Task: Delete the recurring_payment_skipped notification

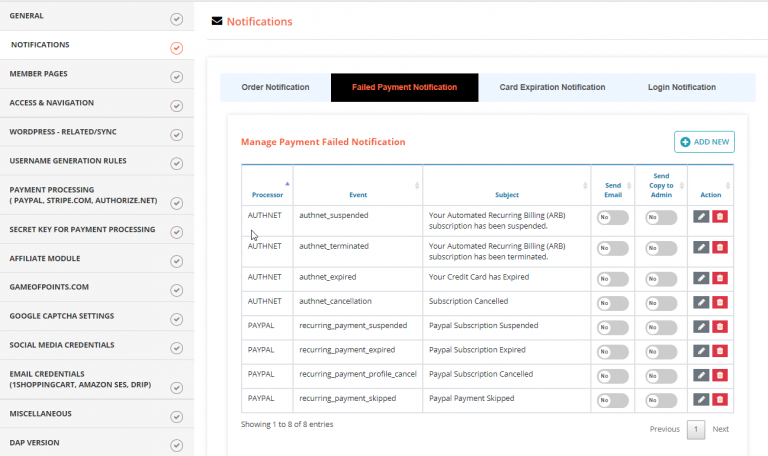Action: tap(720, 399)
